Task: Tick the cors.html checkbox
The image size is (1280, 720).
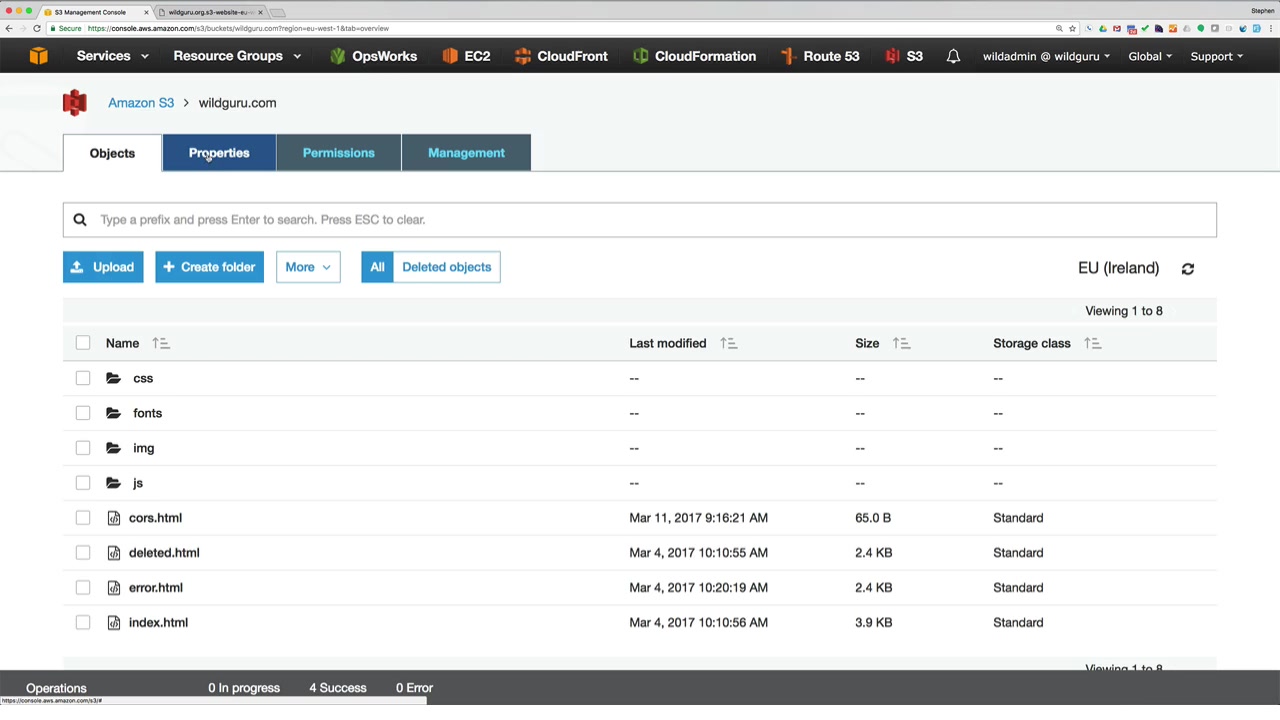Action: pos(83,518)
